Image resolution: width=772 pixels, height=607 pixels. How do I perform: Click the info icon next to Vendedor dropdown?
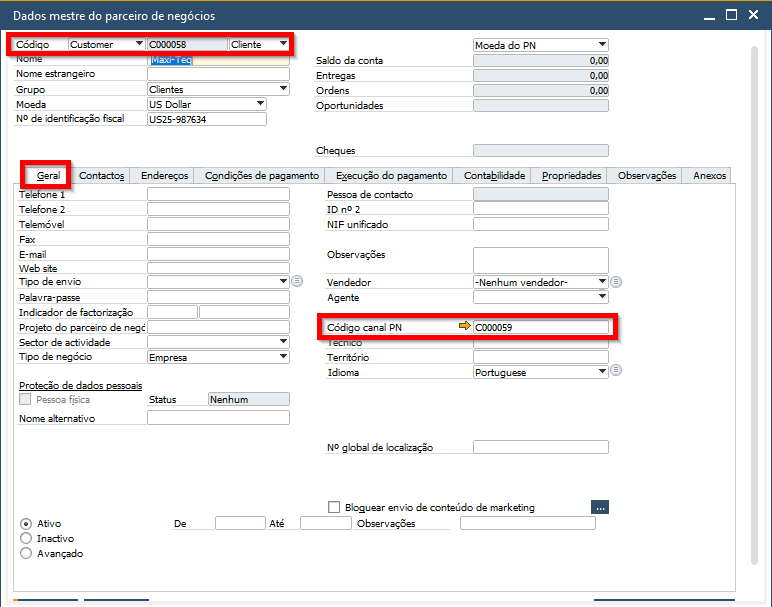click(x=616, y=282)
